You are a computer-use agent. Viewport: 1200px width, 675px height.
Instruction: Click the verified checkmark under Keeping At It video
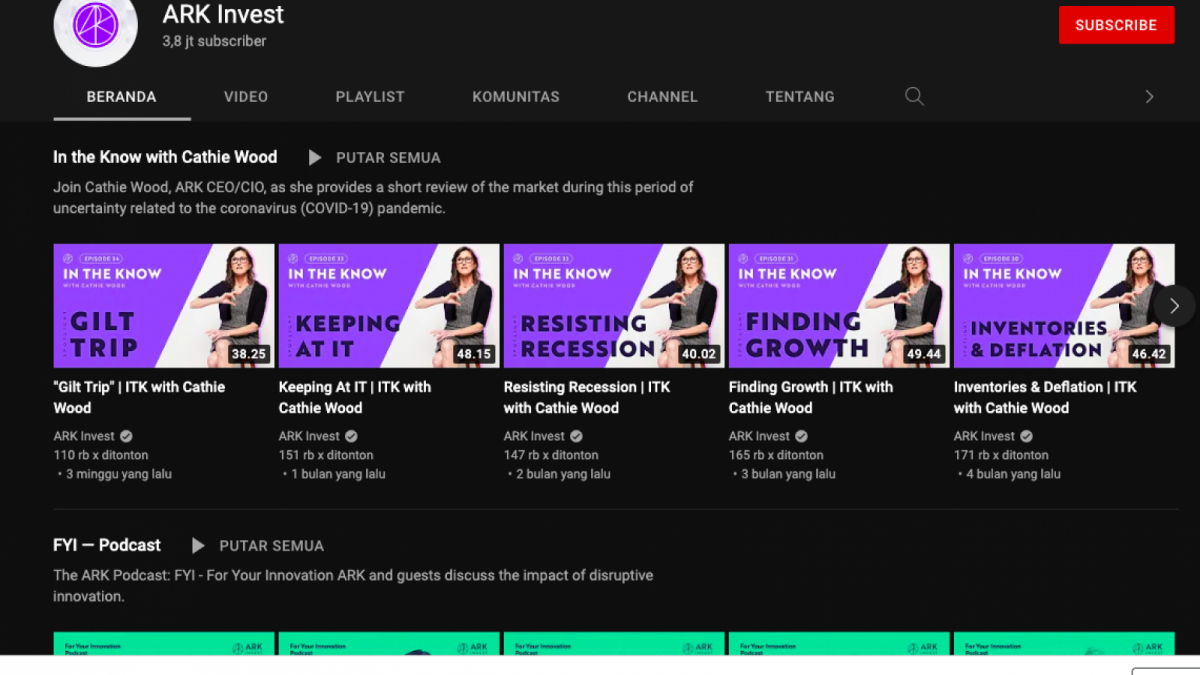coord(350,436)
